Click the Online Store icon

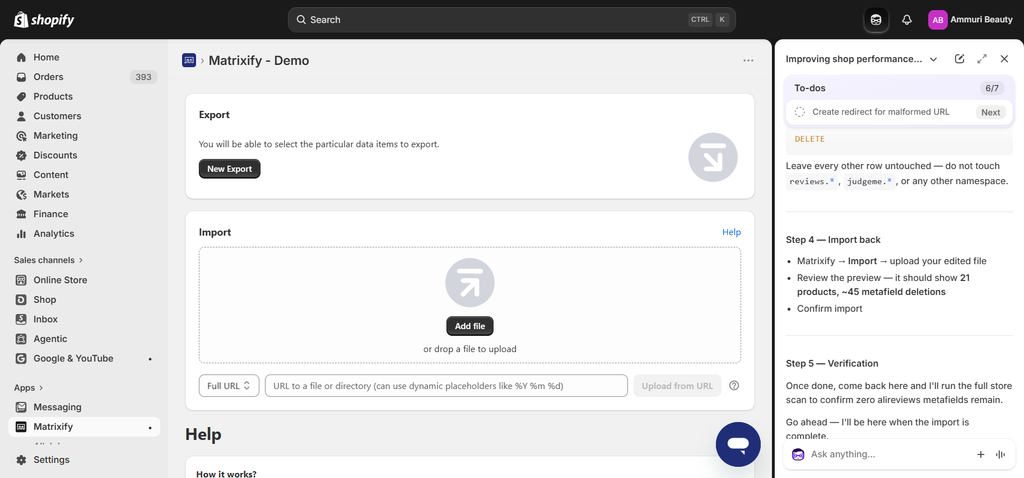(x=22, y=280)
